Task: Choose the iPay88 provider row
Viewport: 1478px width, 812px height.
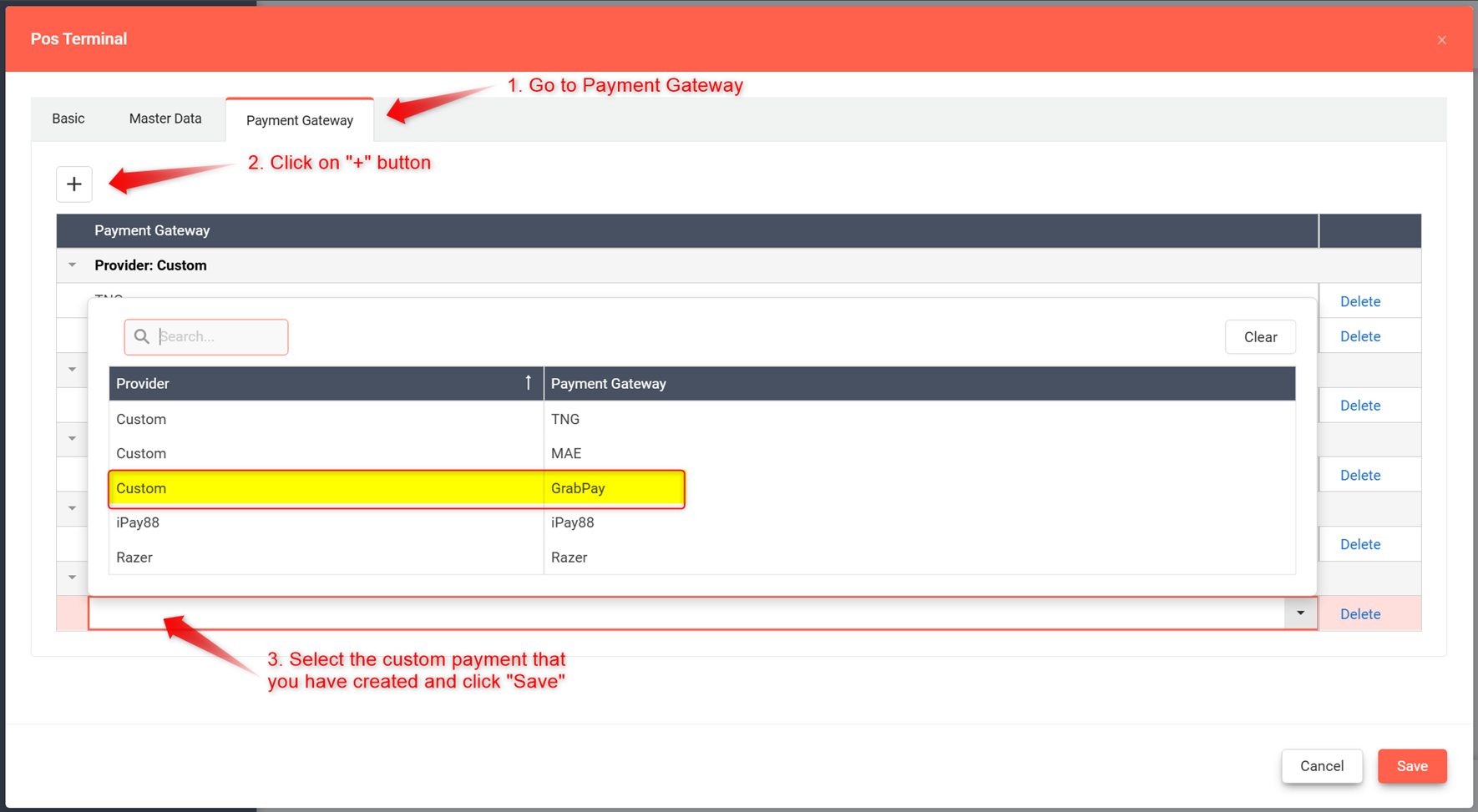Action: [x=702, y=522]
